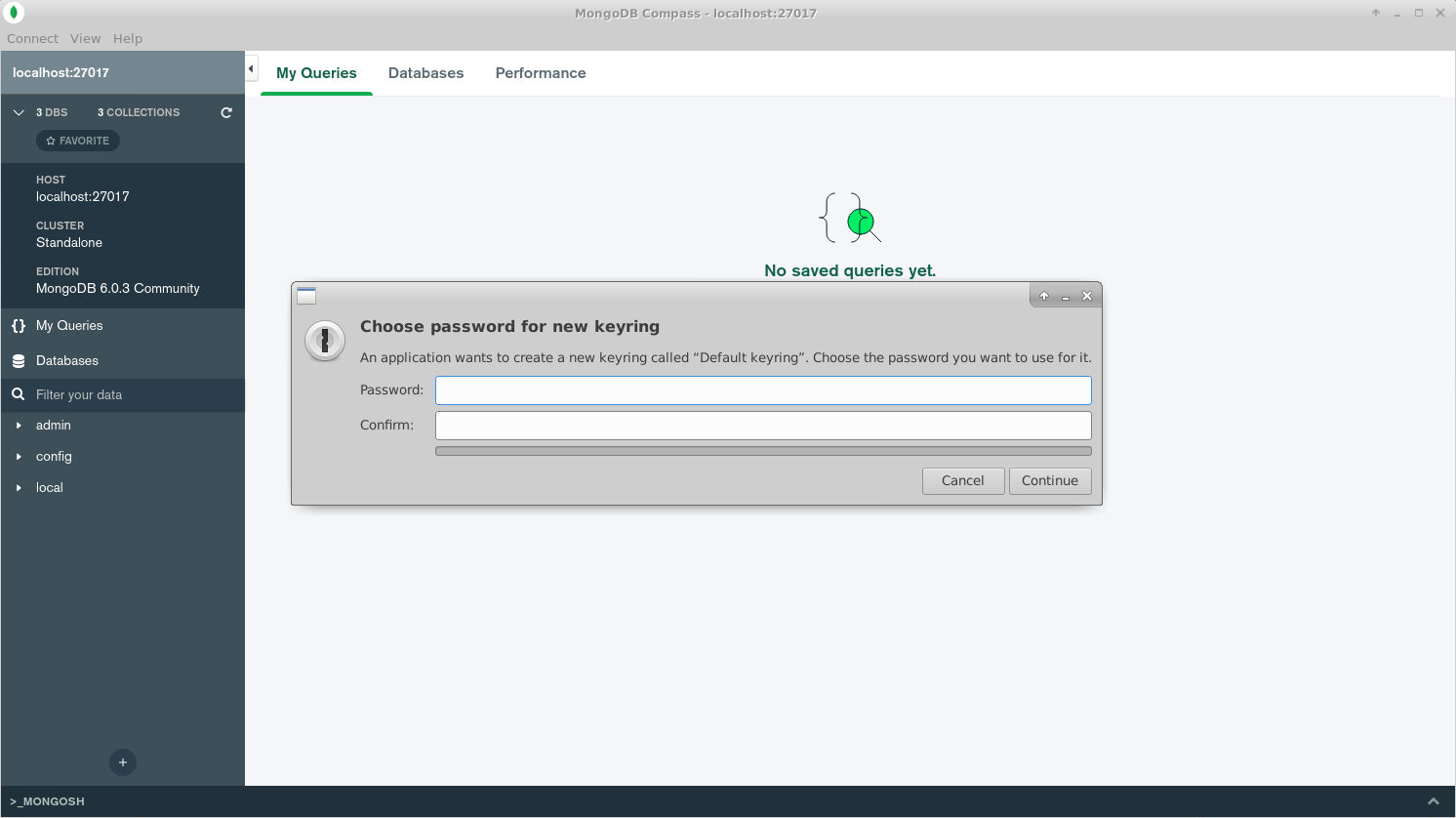Click 'Choose password for new keyring' heading
1456x818 pixels.
pyautogui.click(x=509, y=326)
